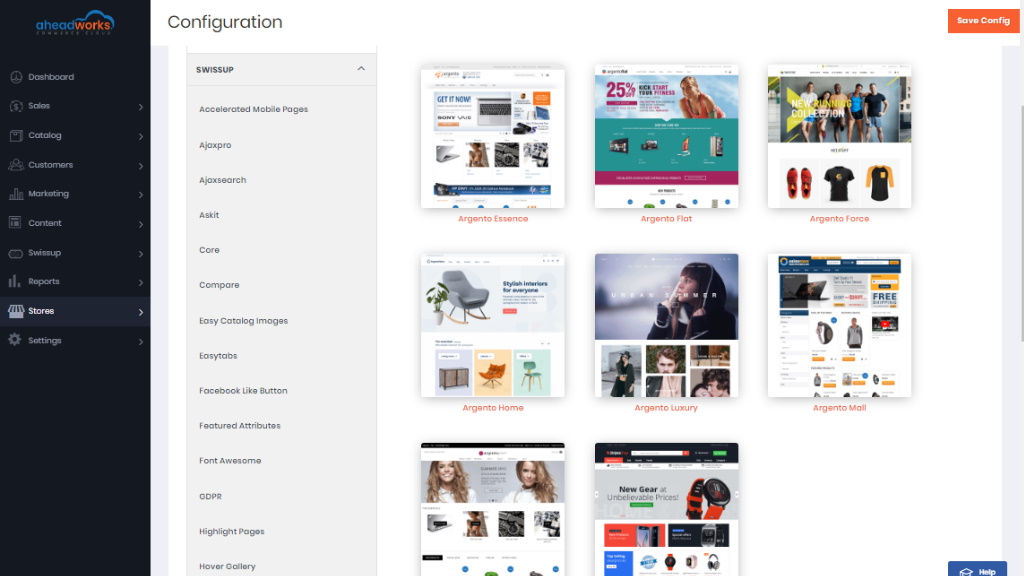Select the Askit config tab
This screenshot has height=576, width=1024.
coord(209,215)
